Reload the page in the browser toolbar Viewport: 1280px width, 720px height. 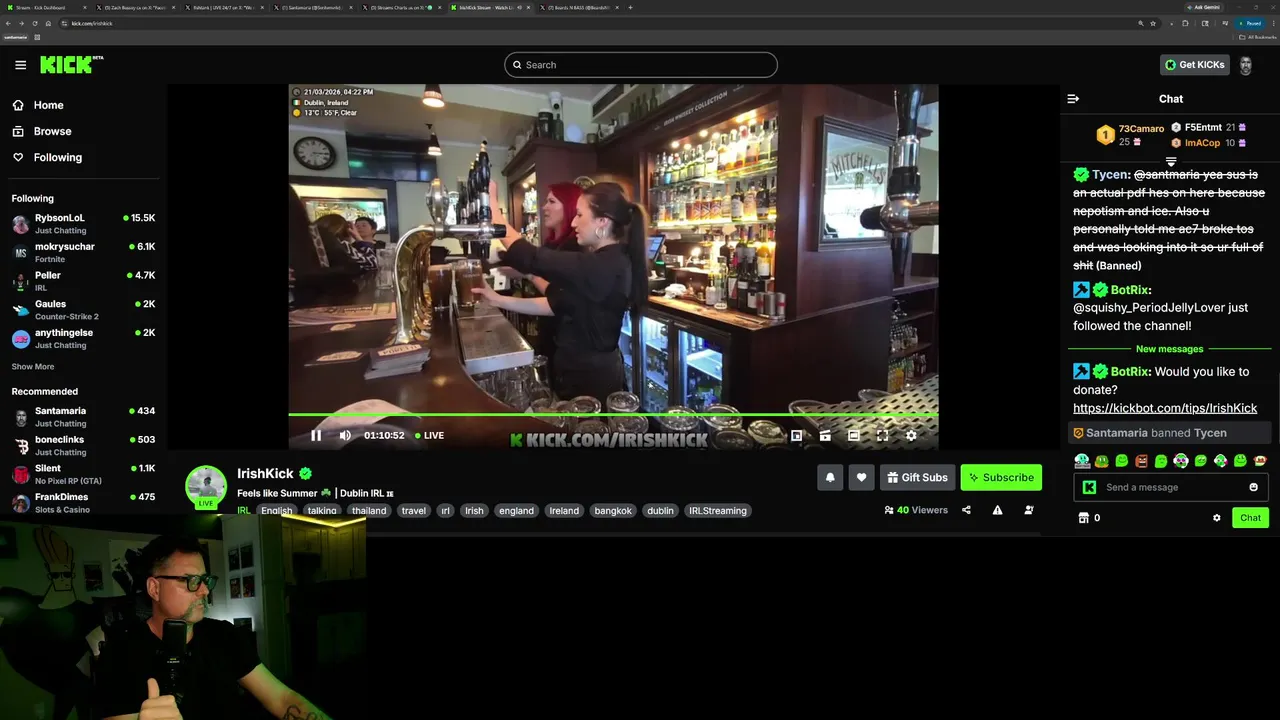click(36, 23)
